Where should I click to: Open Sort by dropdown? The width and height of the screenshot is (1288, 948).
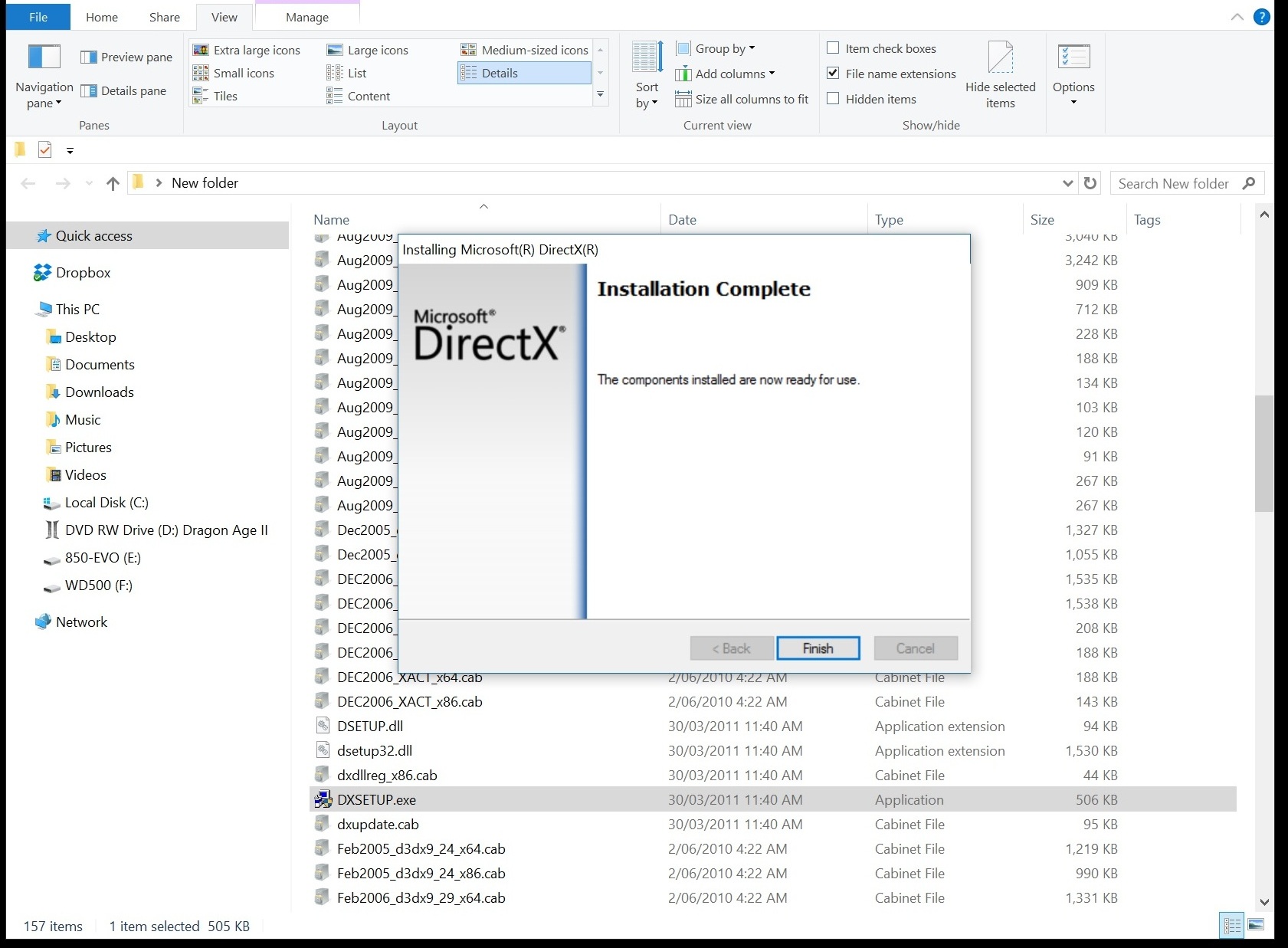click(647, 75)
